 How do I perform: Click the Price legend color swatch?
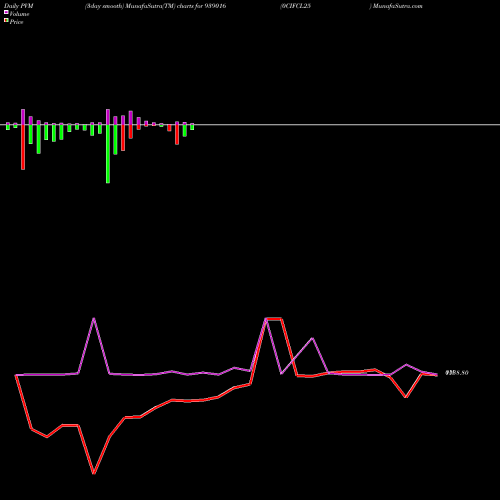point(6,21)
